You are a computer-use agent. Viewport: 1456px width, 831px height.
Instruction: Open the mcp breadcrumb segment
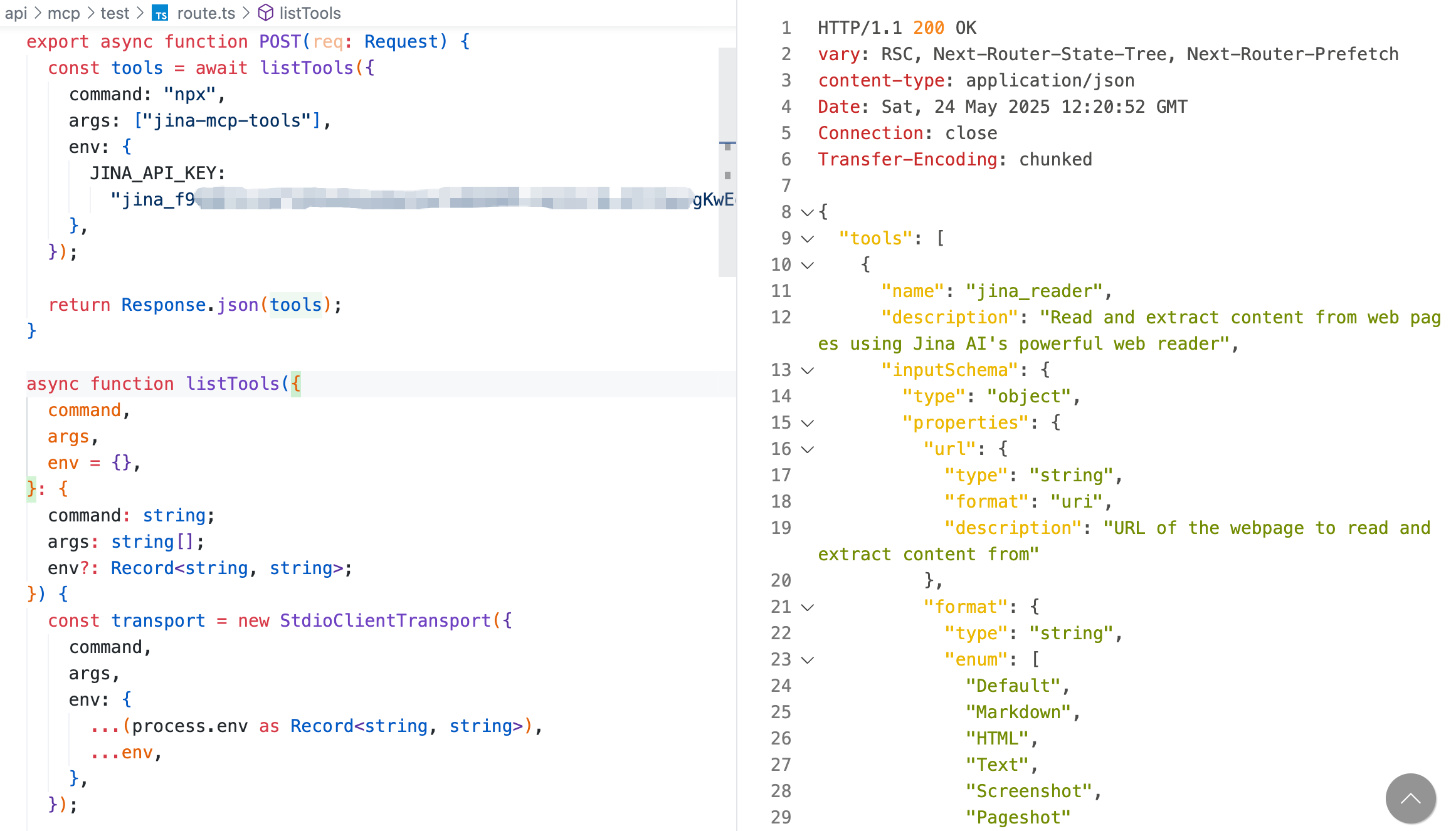(63, 13)
